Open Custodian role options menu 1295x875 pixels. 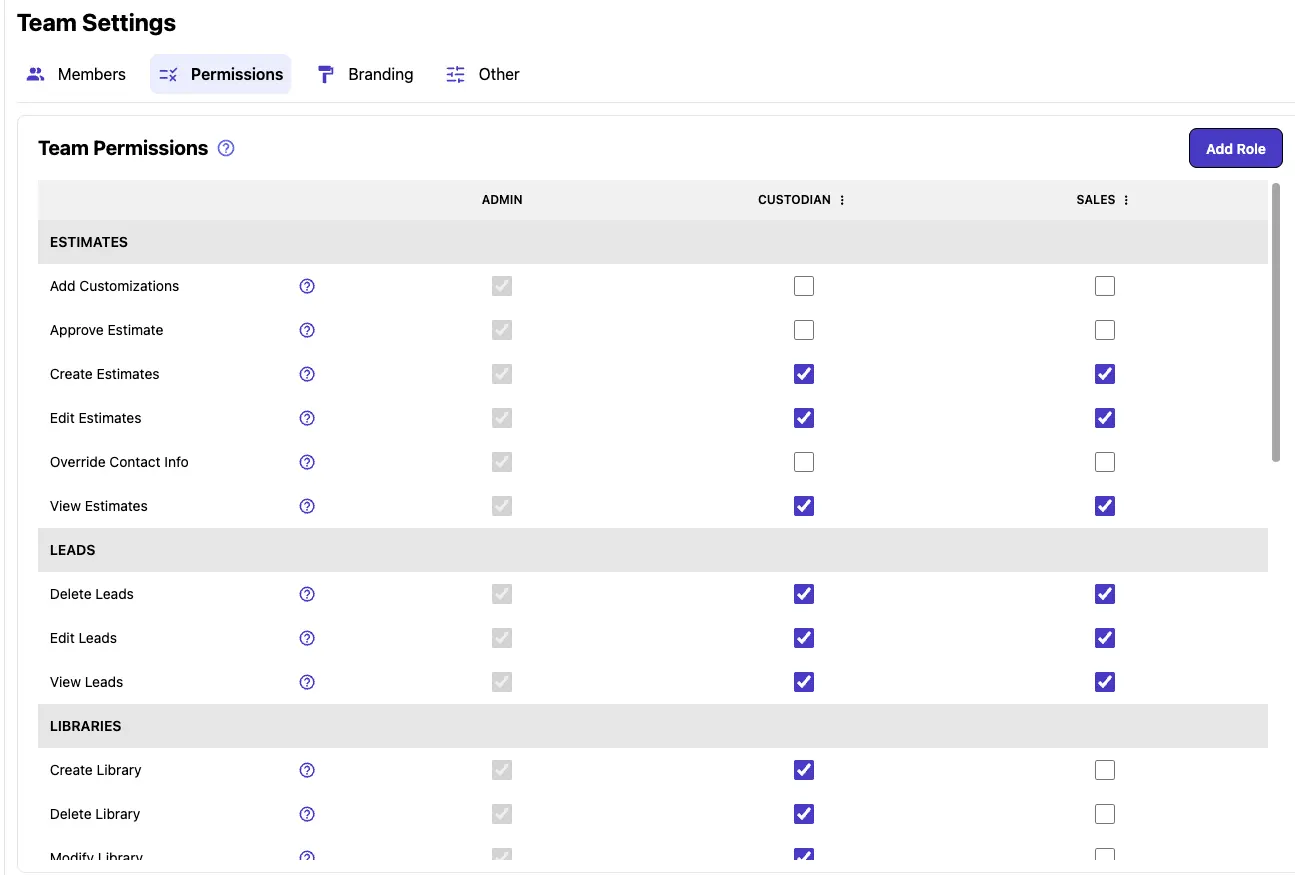[842, 200]
